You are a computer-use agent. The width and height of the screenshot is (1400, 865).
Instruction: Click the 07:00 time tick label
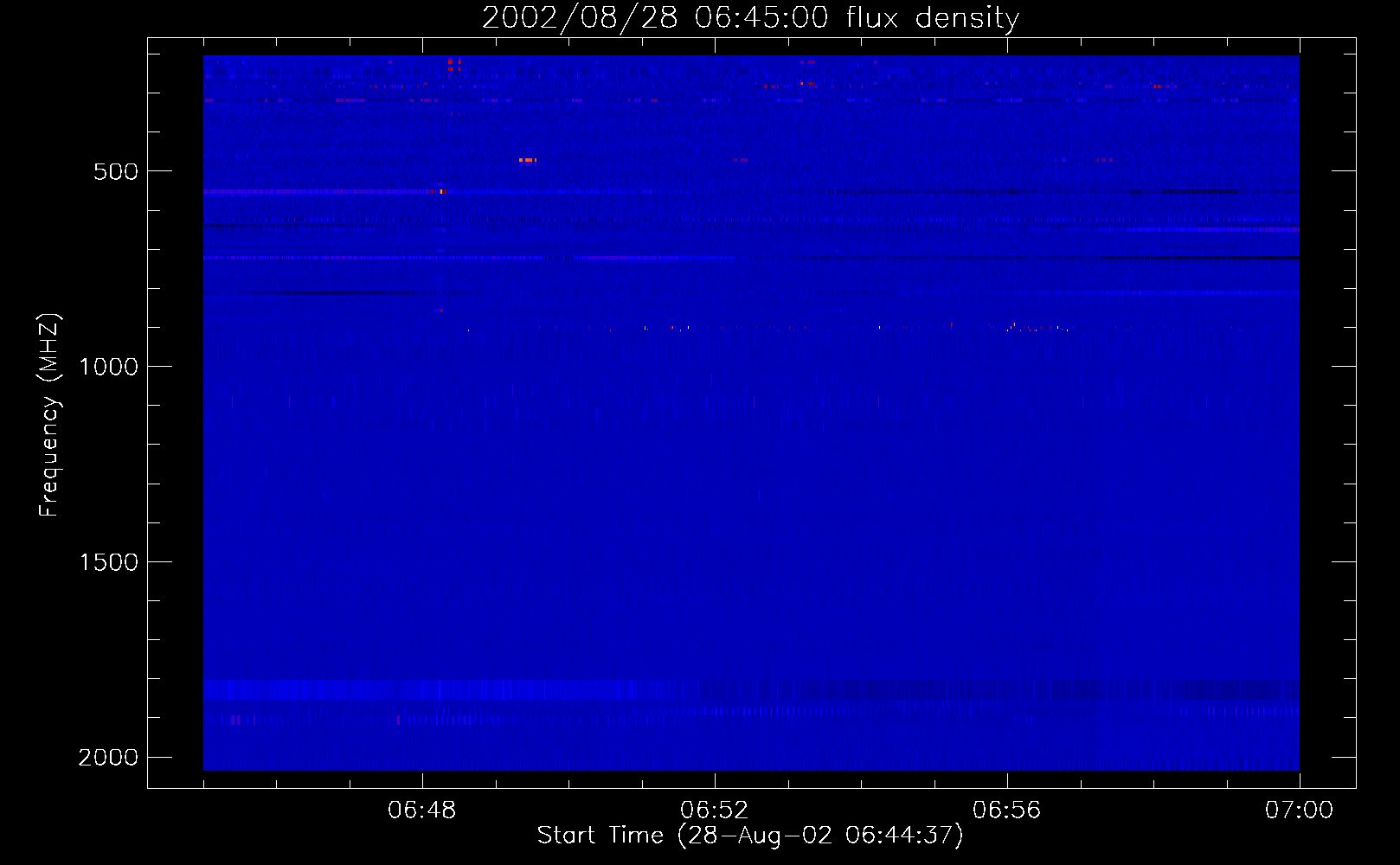tap(1300, 811)
